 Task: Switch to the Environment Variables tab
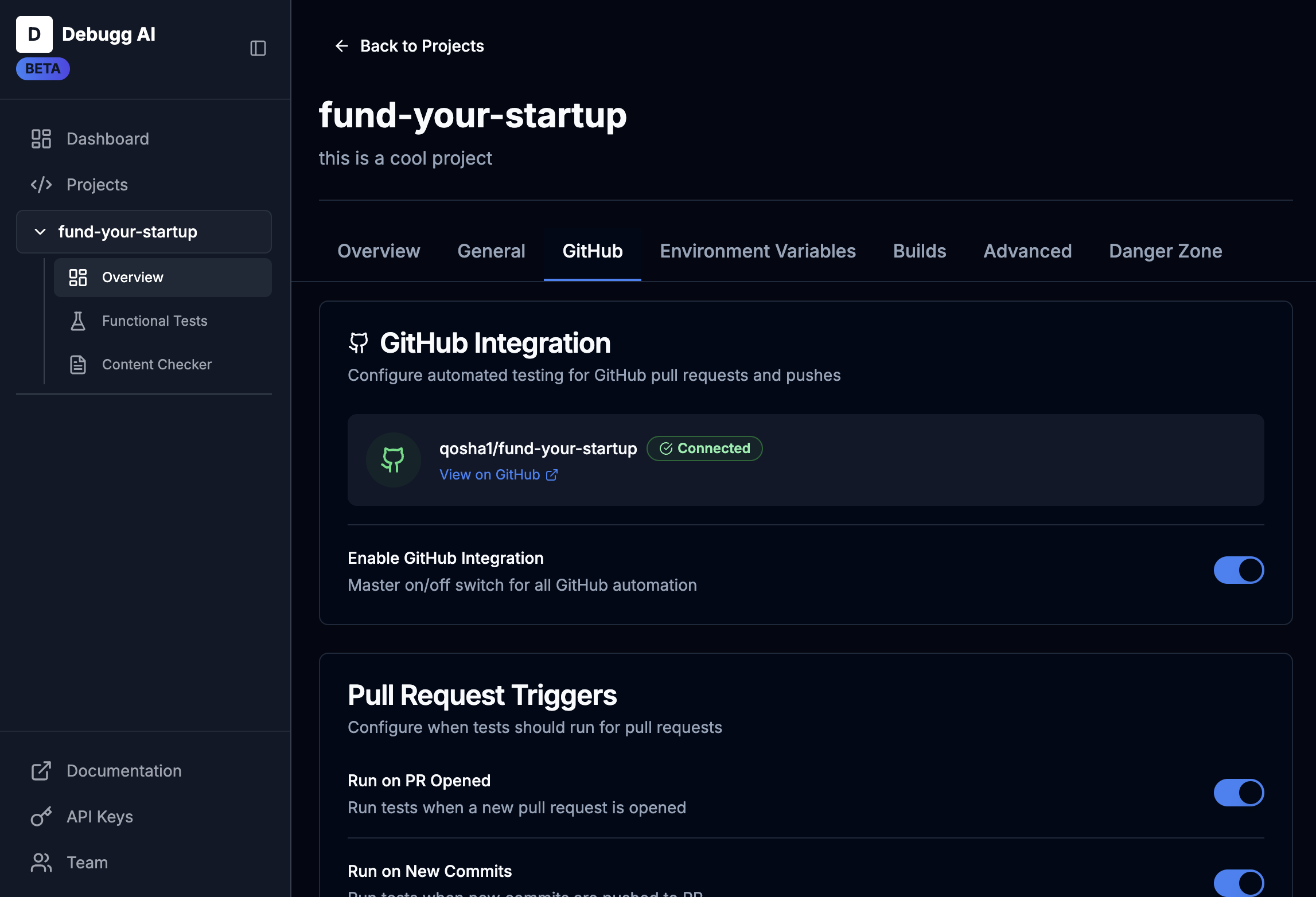[758, 251]
